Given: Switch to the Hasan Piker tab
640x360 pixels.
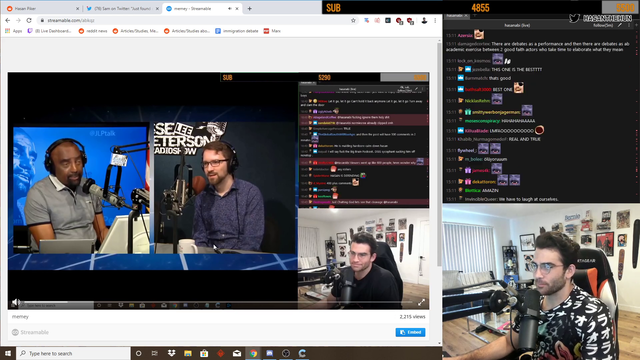Looking at the screenshot, I should point(41,9).
